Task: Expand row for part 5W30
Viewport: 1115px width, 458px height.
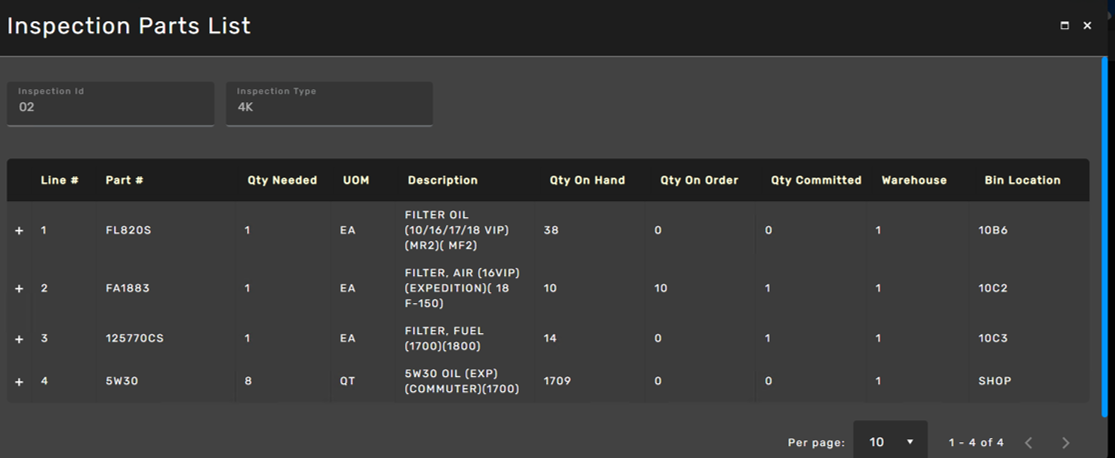Action: coord(19,381)
